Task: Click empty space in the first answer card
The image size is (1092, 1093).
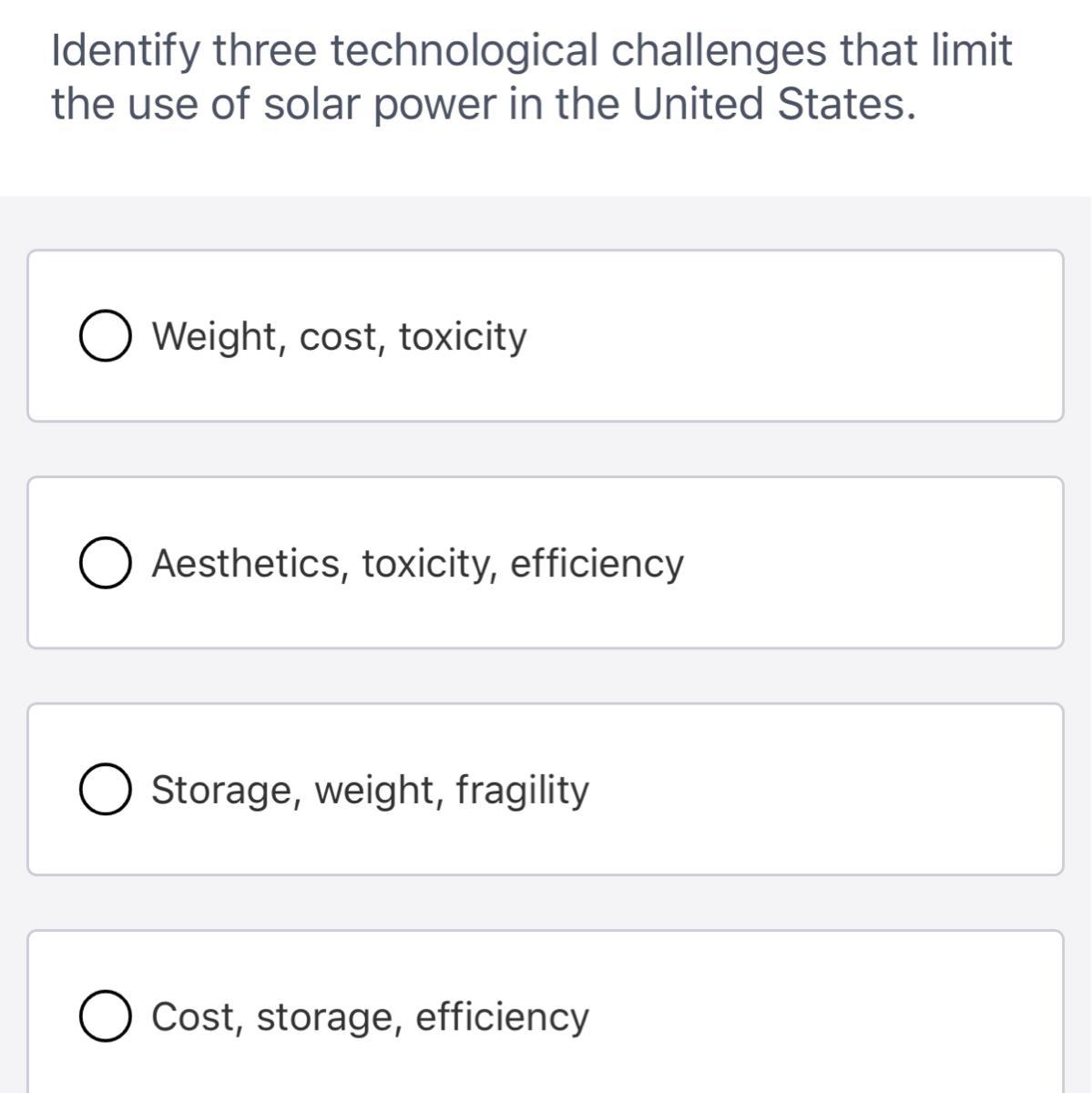Action: point(801,337)
